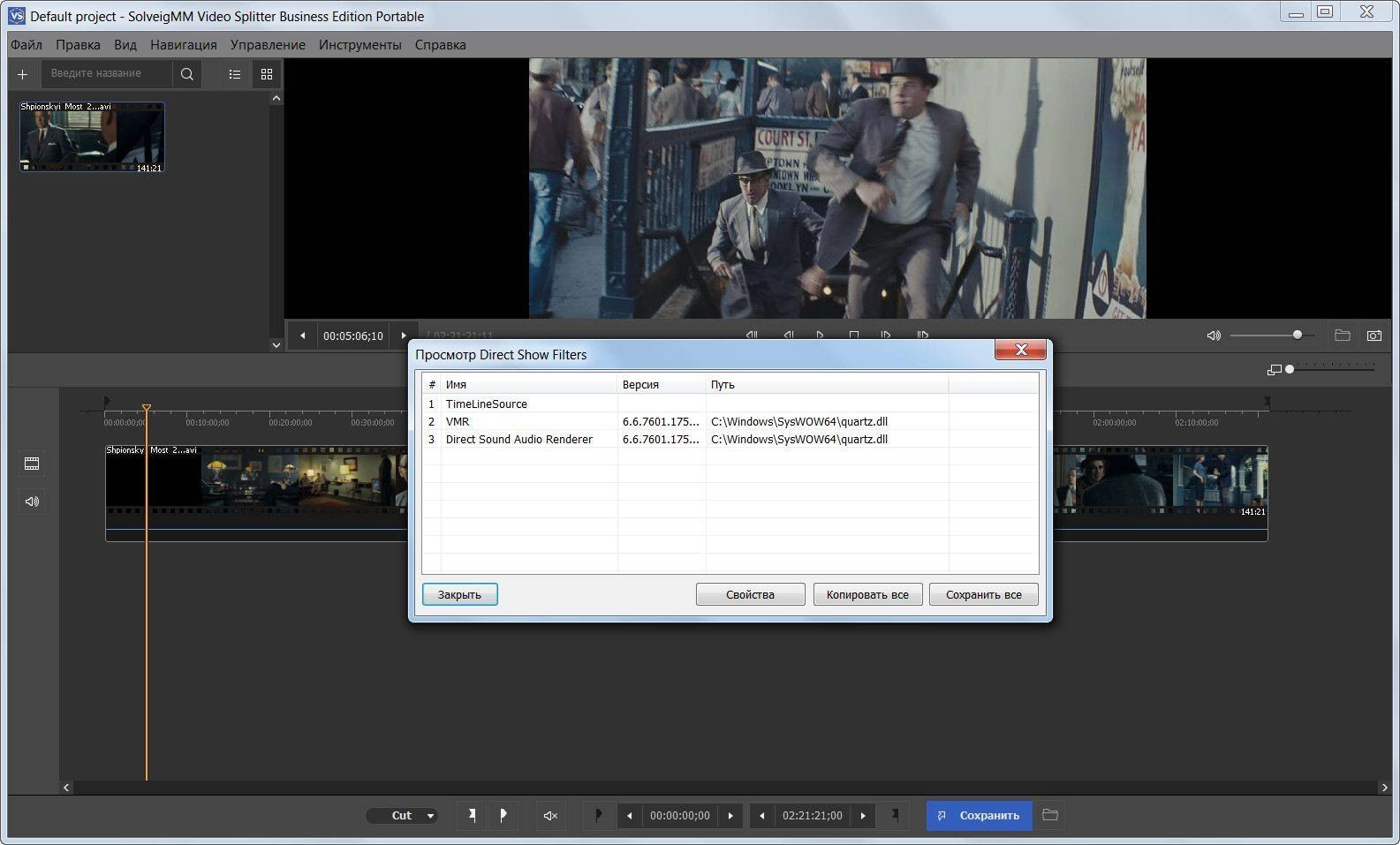Open output folder icon beside Сохранить

click(x=1050, y=815)
